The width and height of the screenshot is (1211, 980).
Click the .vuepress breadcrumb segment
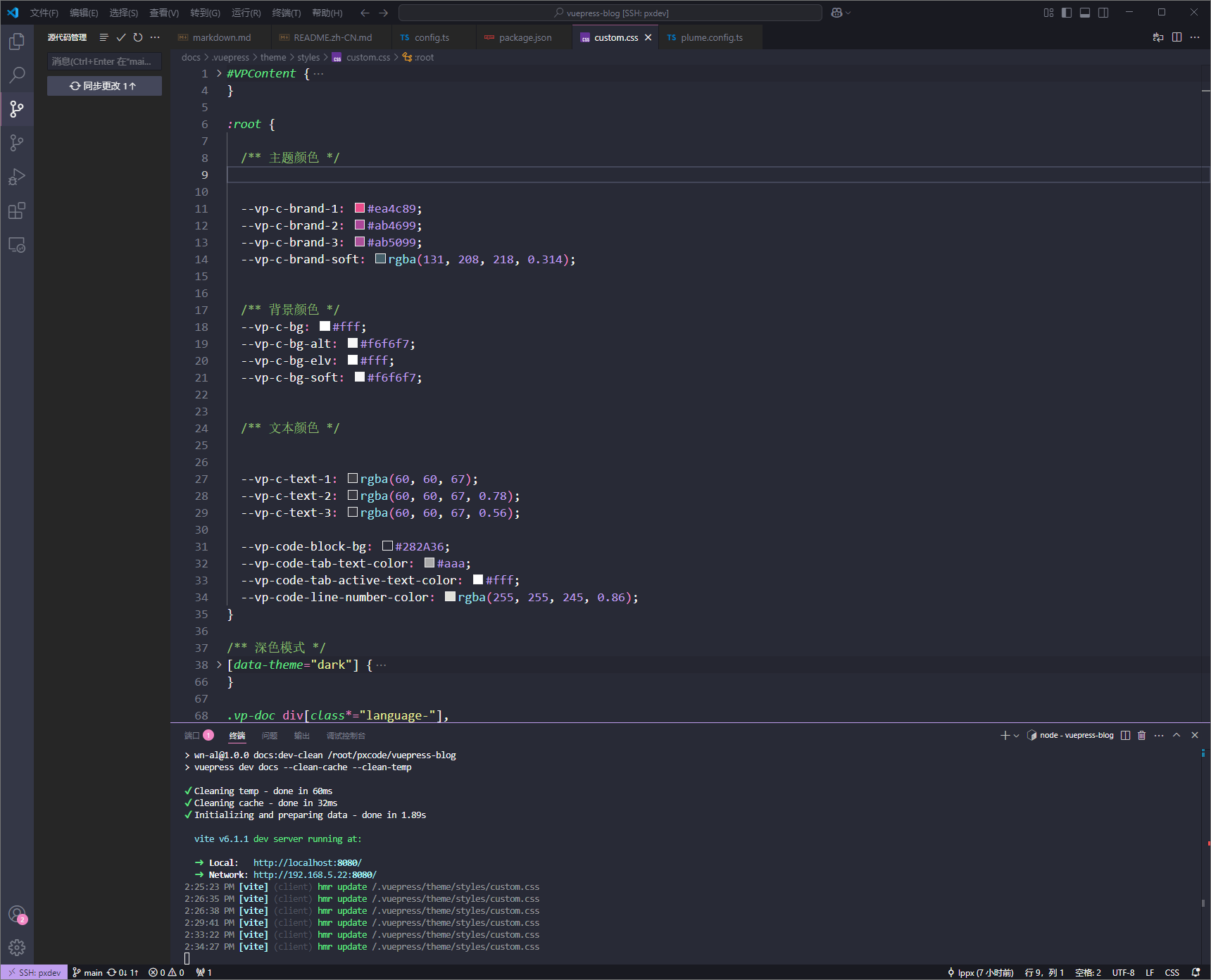[230, 57]
